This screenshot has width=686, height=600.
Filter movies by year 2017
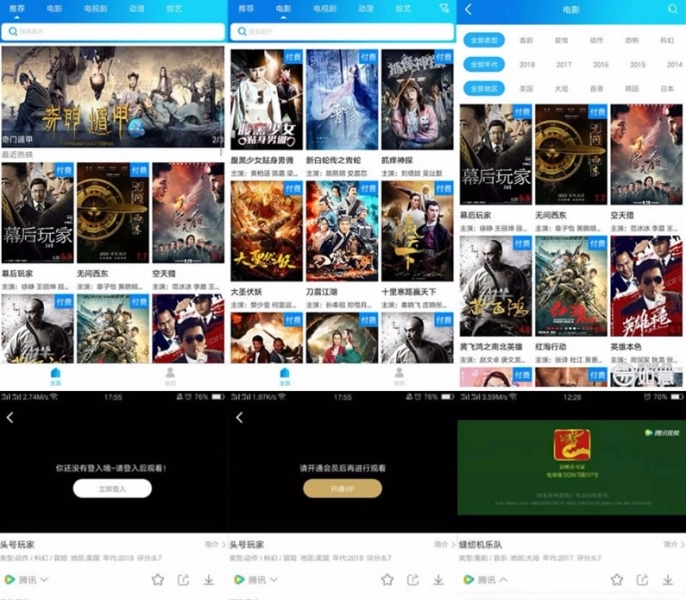564,64
